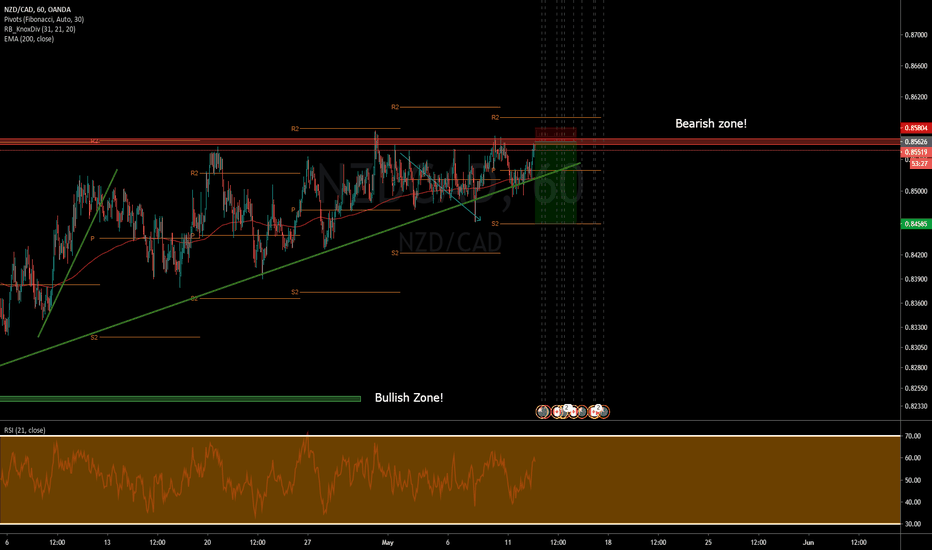Click the green 0.84585 target price label
The width and height of the screenshot is (932, 550).
coord(916,224)
